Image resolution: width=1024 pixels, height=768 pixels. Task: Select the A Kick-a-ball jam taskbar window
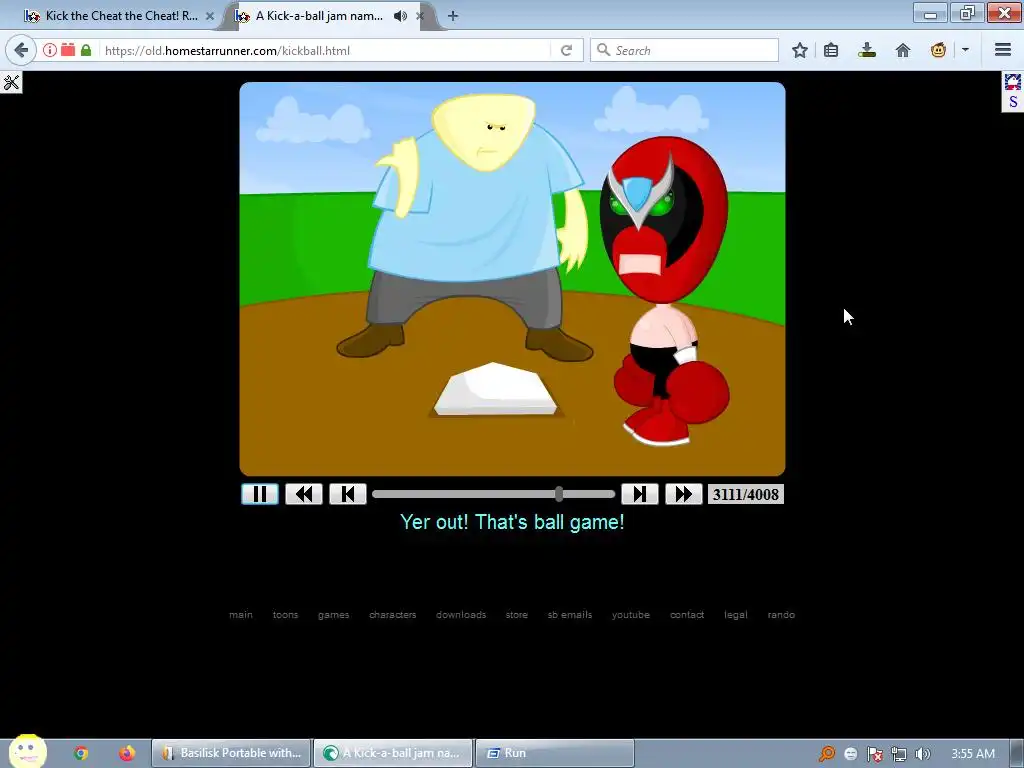point(393,753)
